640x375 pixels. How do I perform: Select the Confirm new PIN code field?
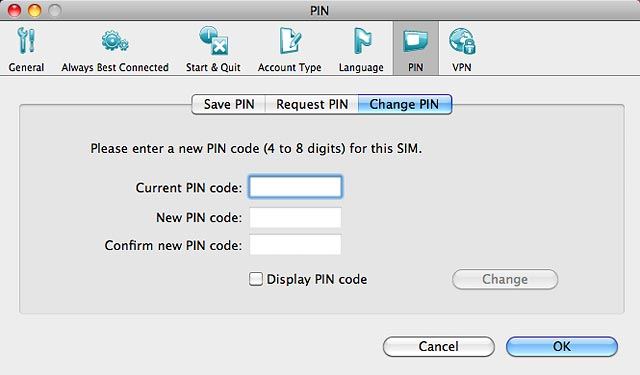pos(296,245)
